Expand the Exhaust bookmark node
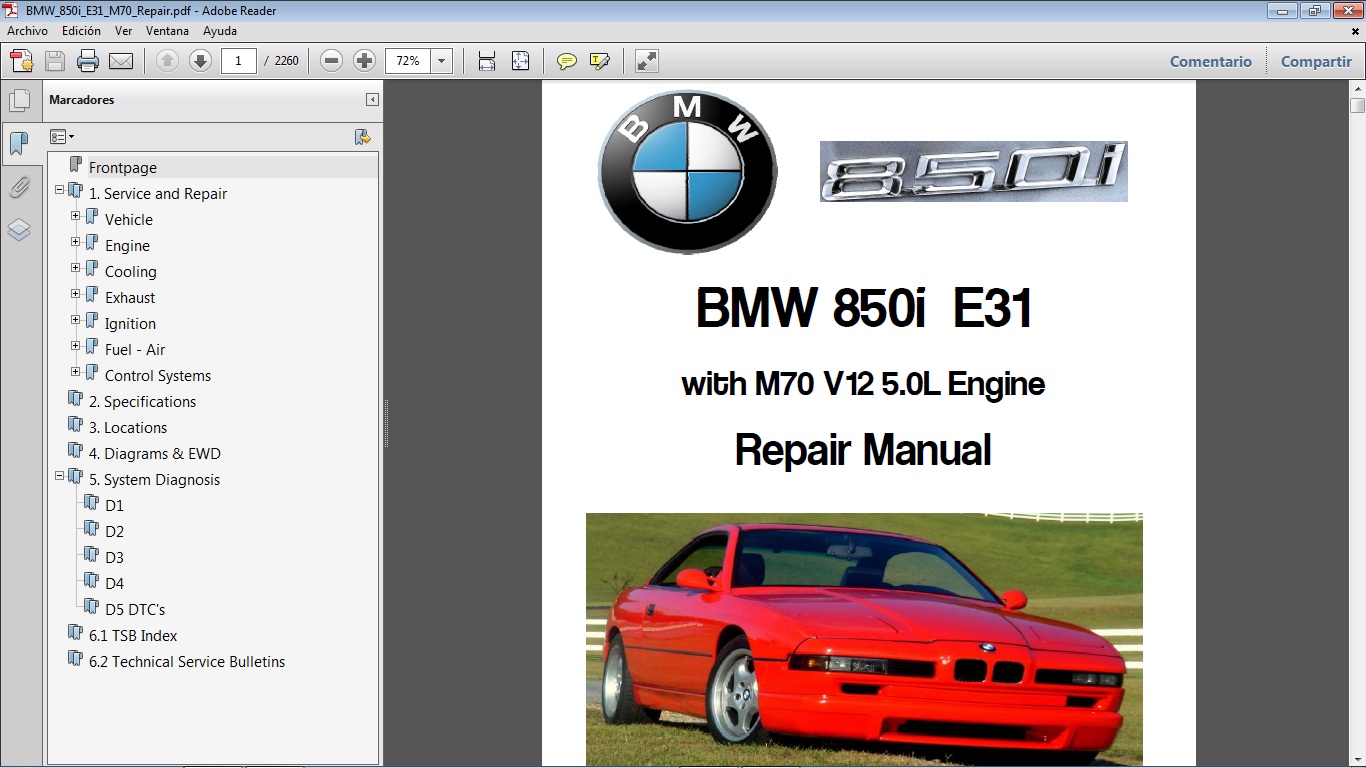This screenshot has width=1366, height=768. click(x=76, y=293)
